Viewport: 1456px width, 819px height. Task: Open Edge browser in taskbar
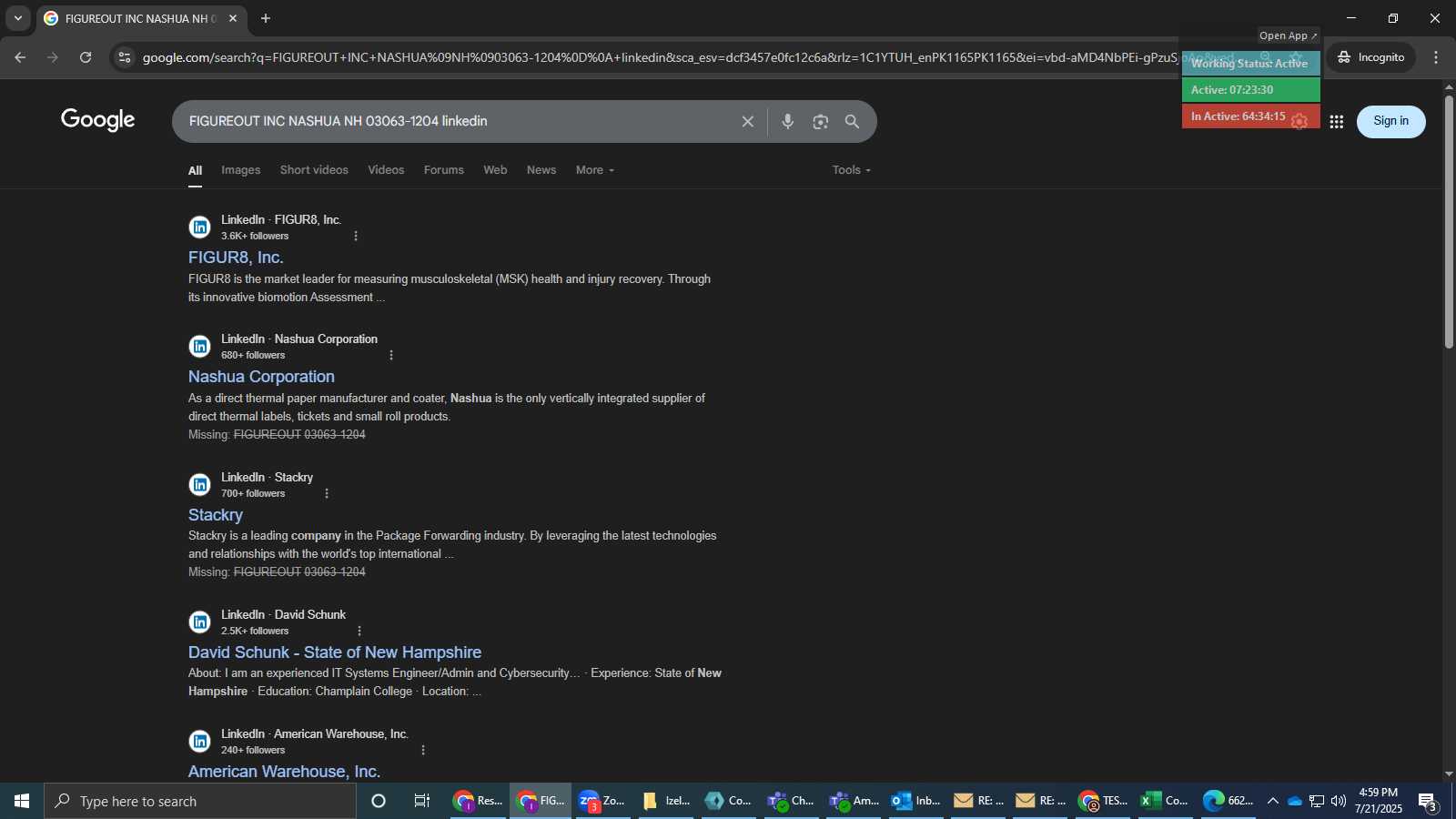[1228, 801]
